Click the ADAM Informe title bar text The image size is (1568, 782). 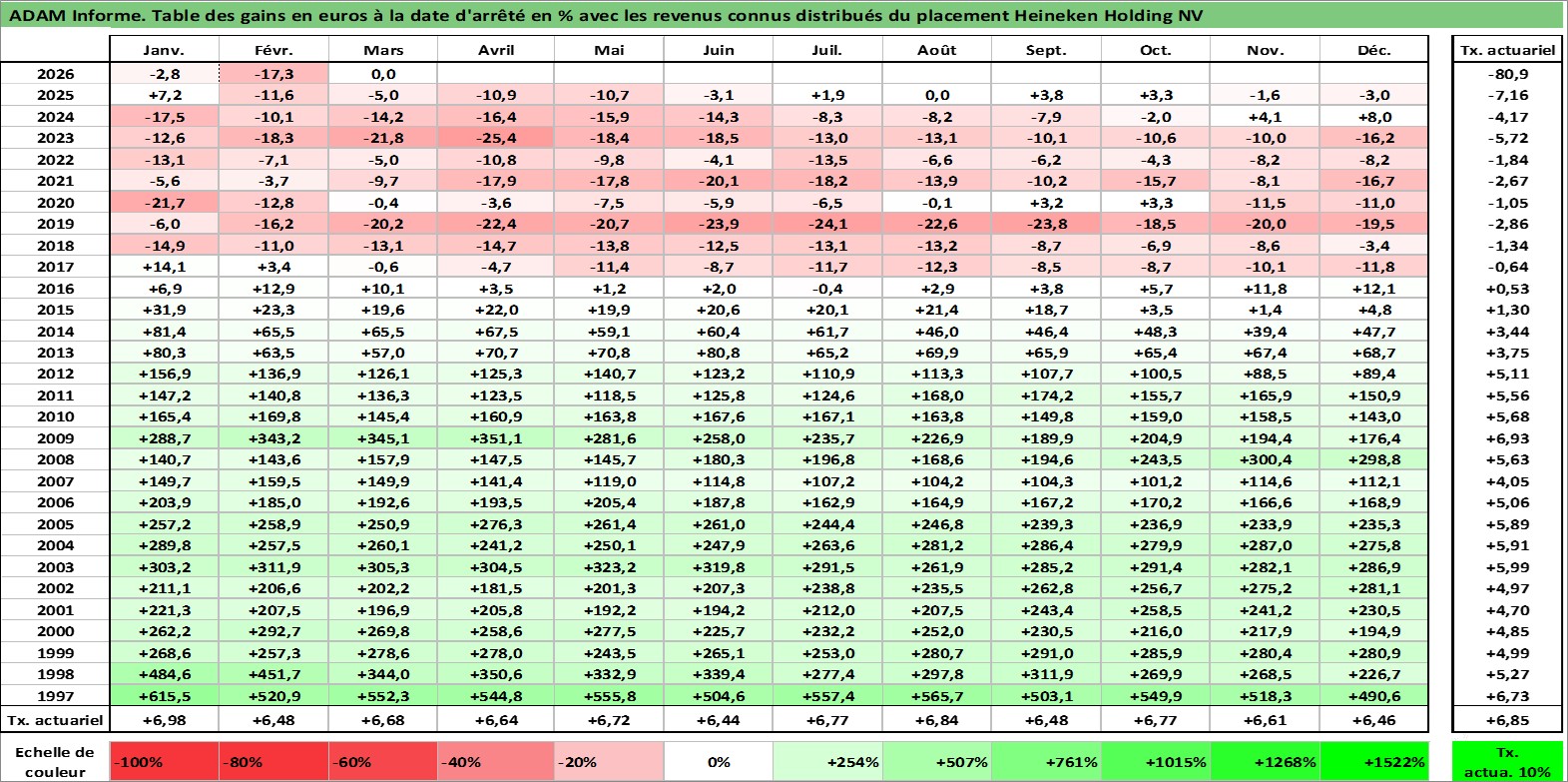pyautogui.click(x=606, y=15)
